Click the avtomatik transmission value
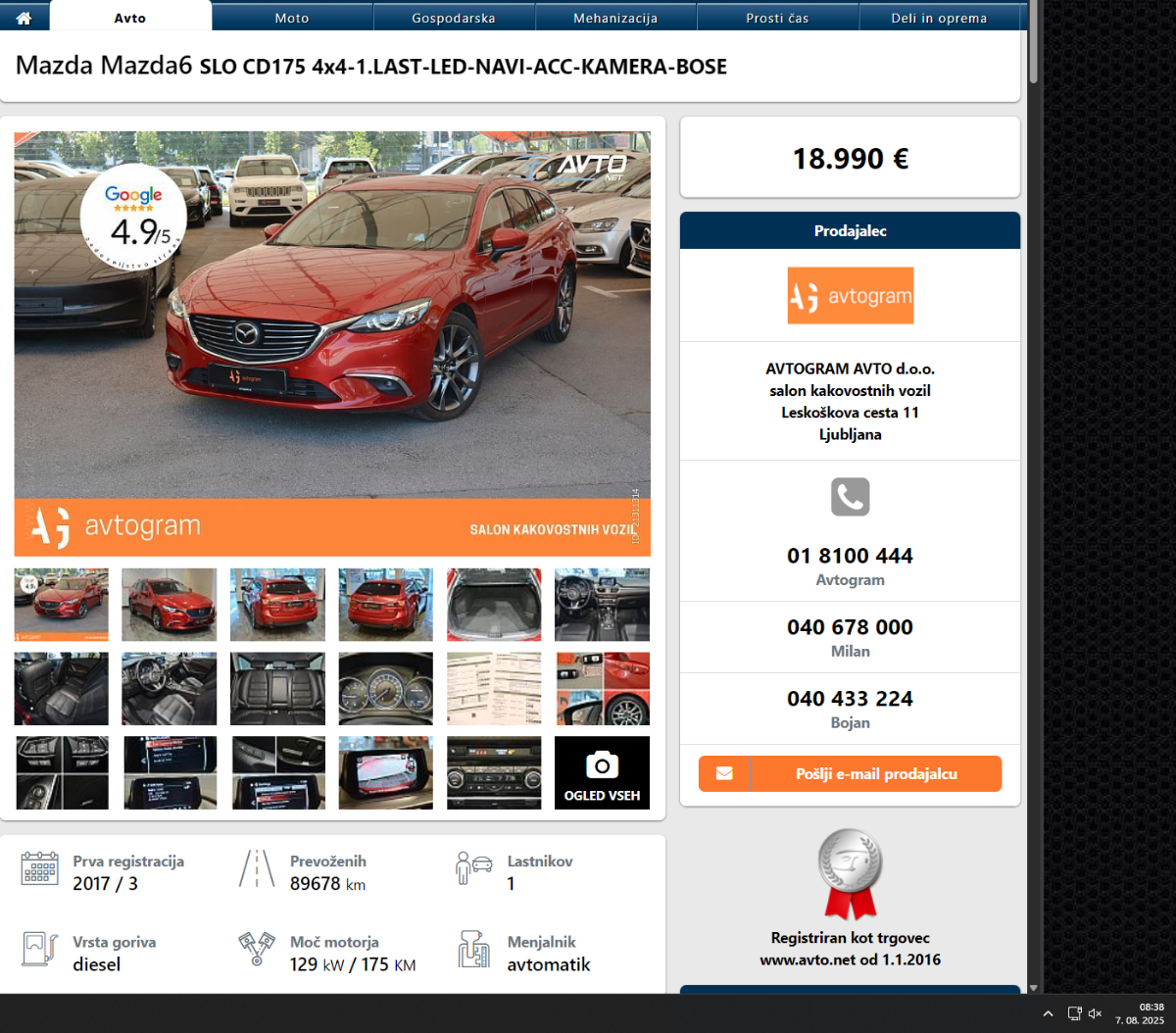 549,964
